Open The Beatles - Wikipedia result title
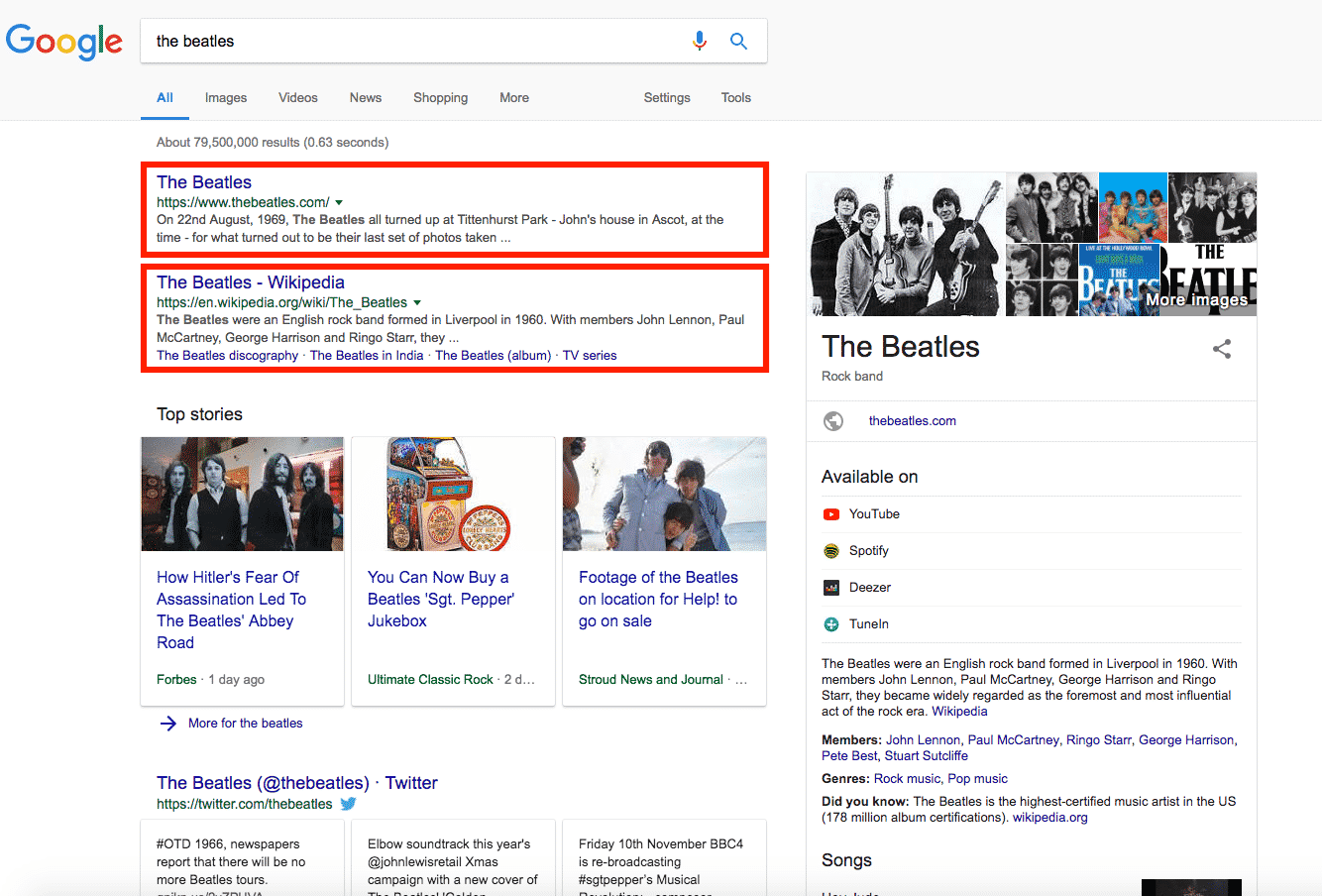The image size is (1322, 896). click(x=251, y=282)
